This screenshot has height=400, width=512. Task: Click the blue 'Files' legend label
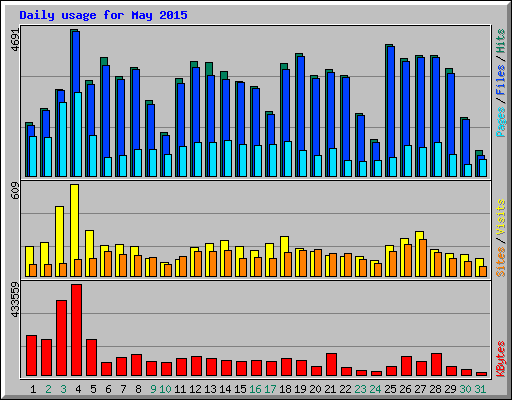pyautogui.click(x=501, y=80)
